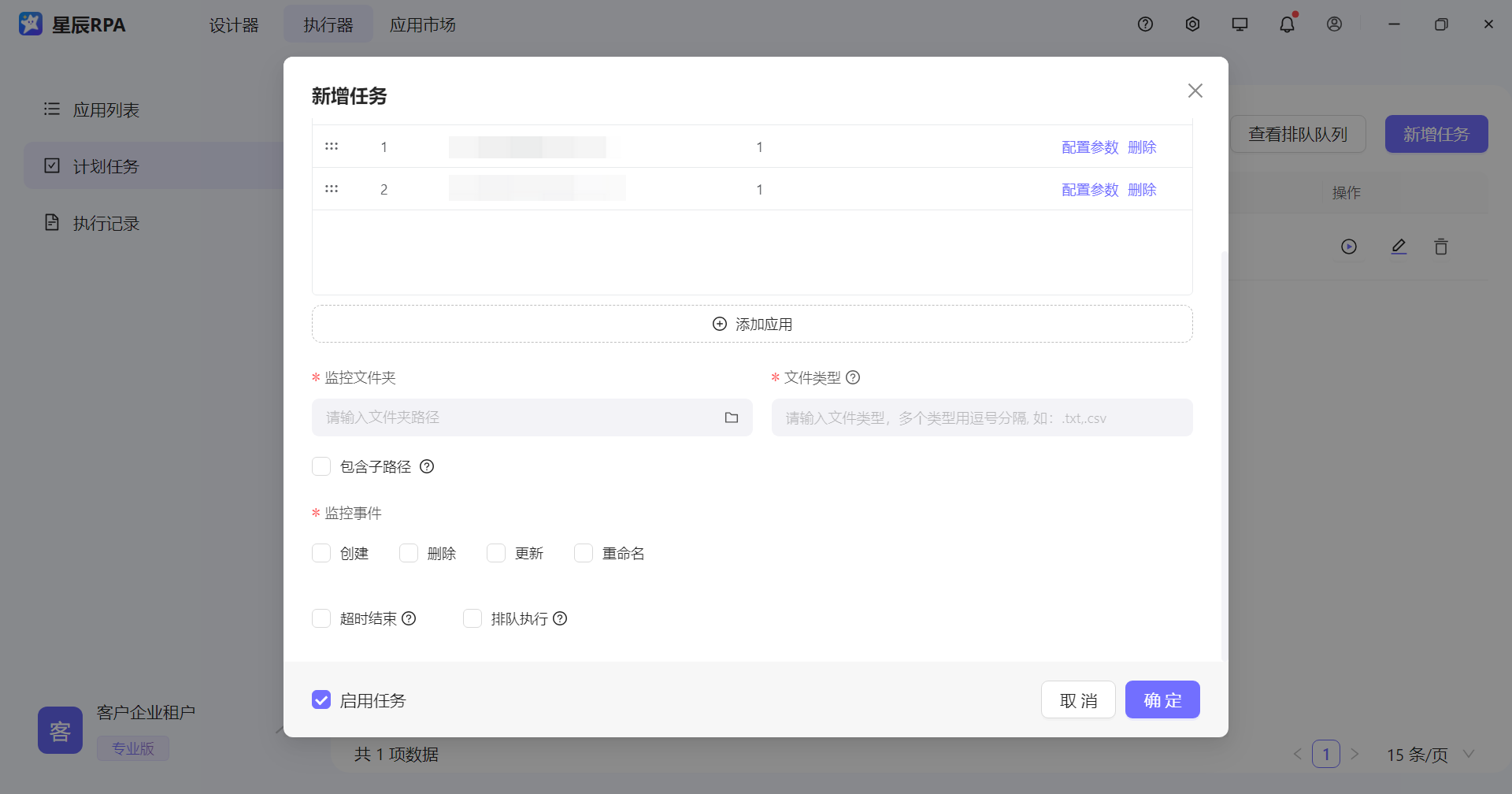Open the folder browser for 监控文件夹

point(732,417)
